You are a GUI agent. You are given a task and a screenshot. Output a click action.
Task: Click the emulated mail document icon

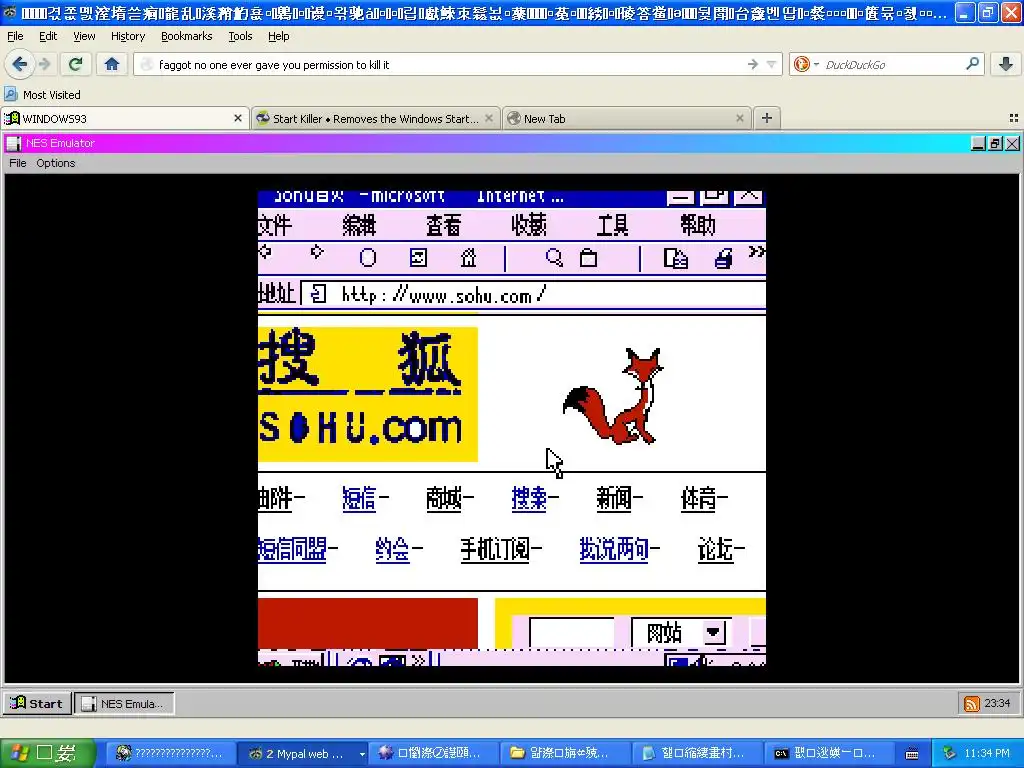click(x=675, y=259)
